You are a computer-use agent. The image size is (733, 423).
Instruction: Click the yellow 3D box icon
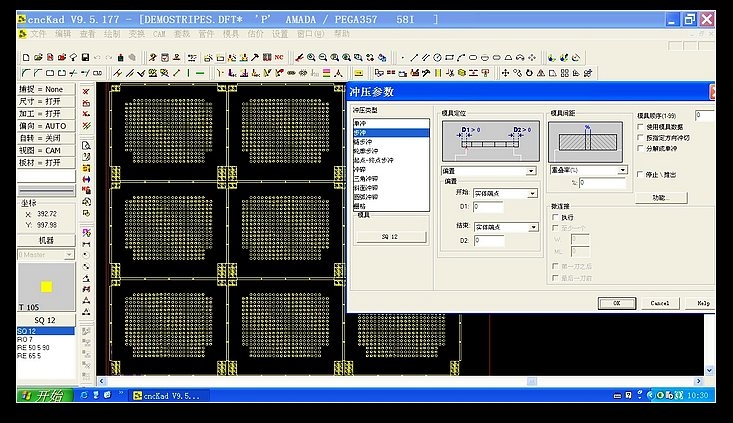point(461,73)
